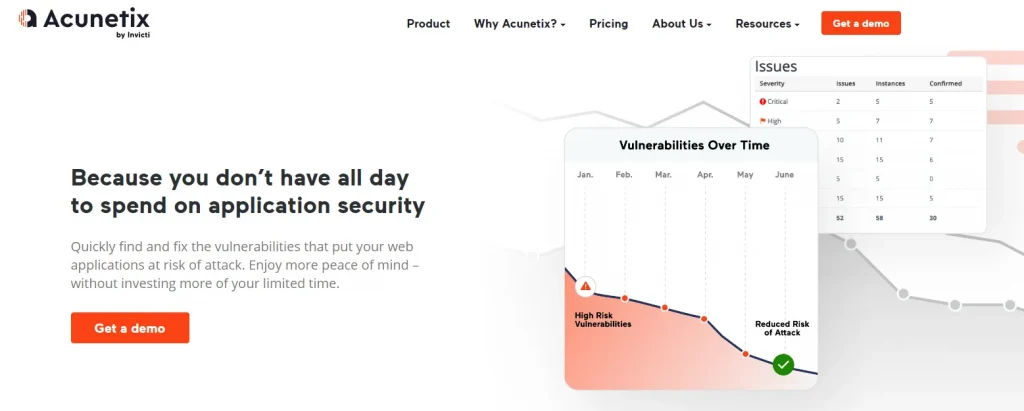Click the green Reduced Risk checkmark icon

pyautogui.click(x=783, y=364)
